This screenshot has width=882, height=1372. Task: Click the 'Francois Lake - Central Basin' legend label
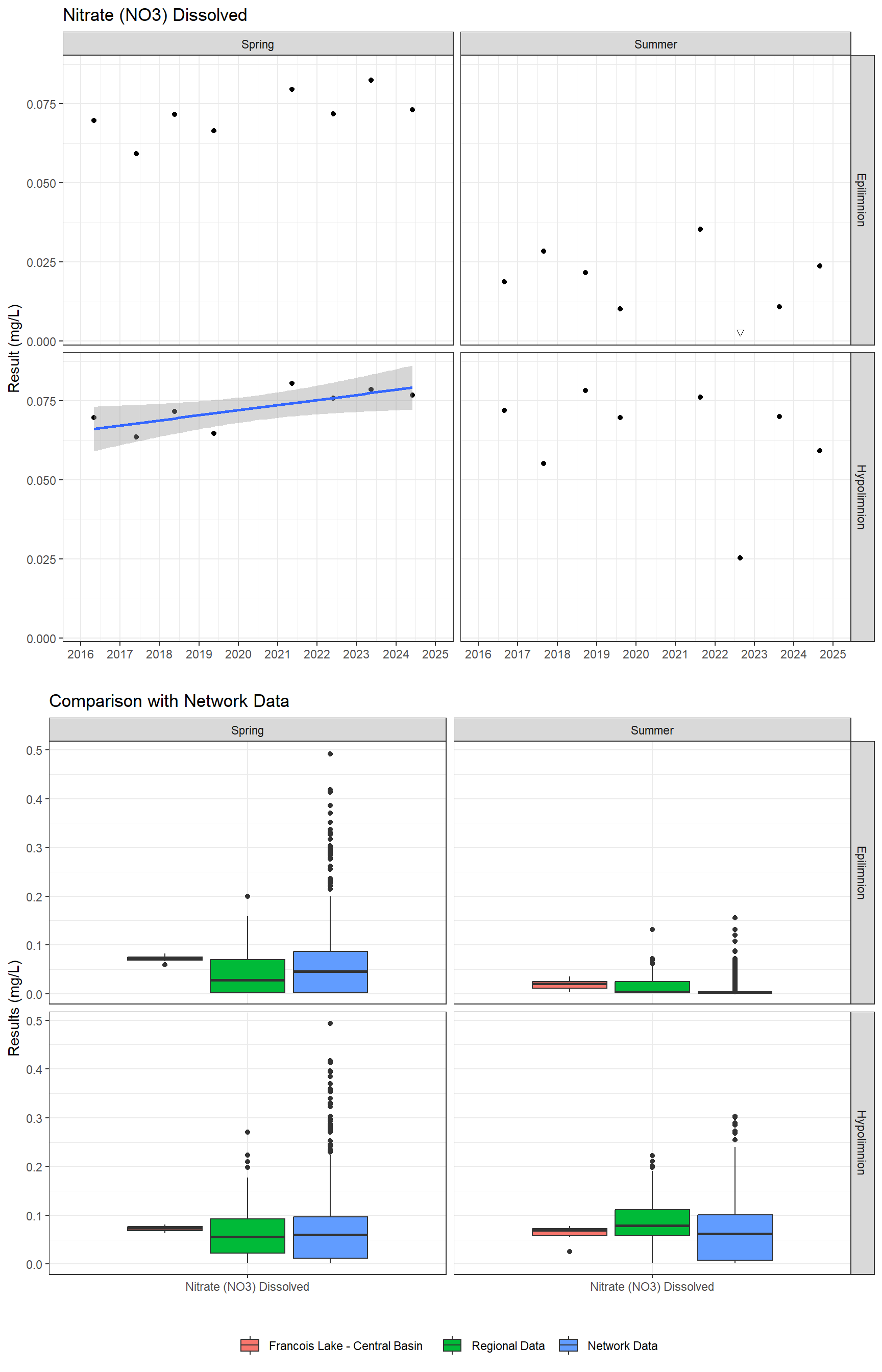(346, 1345)
